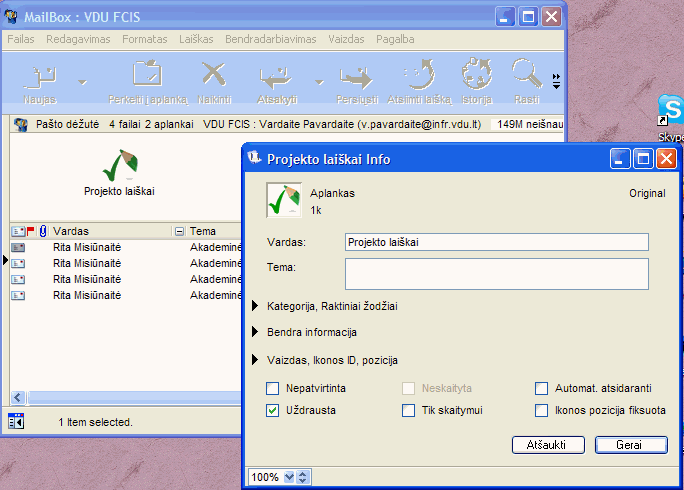Open the Laiškas menu
The image size is (684, 490).
[196, 39]
